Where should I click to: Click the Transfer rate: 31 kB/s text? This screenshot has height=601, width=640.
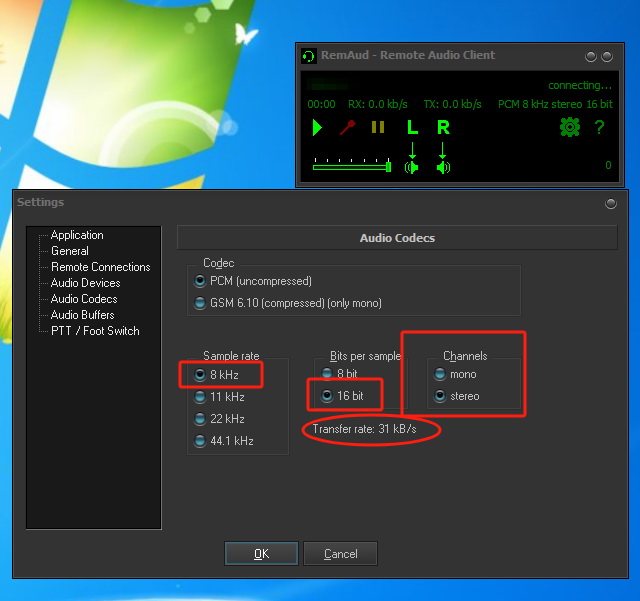[364, 429]
